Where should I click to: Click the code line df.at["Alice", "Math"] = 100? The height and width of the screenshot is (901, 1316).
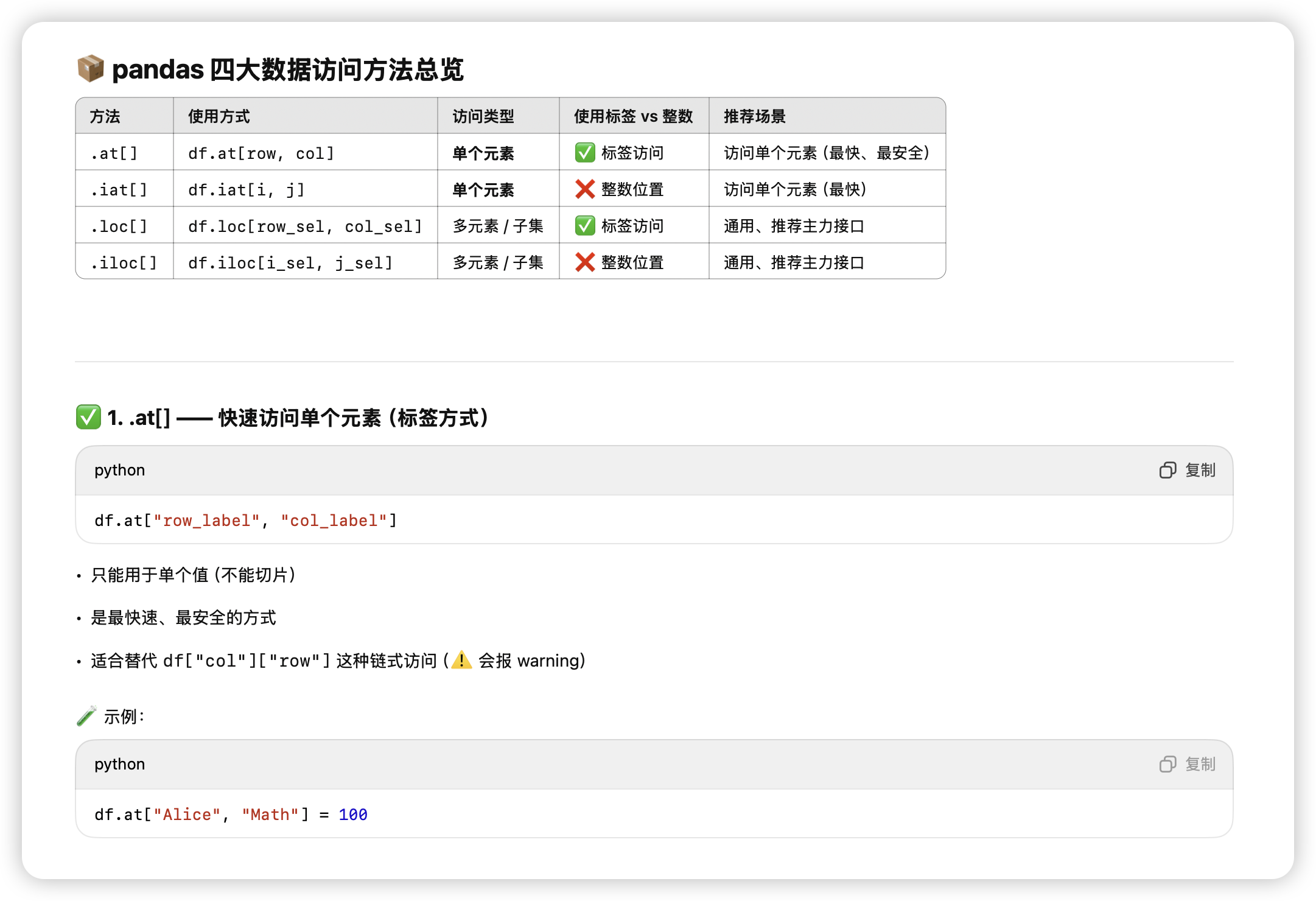[x=231, y=815]
